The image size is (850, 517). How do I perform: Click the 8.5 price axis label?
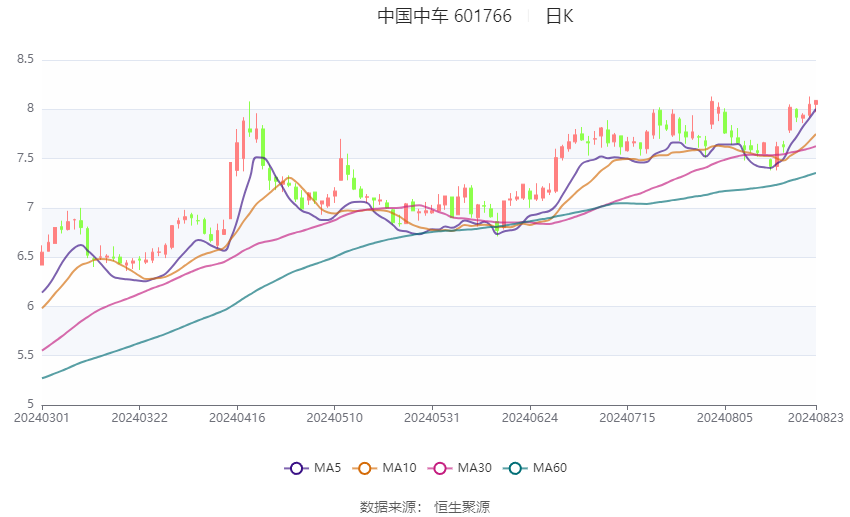[x=25, y=59]
